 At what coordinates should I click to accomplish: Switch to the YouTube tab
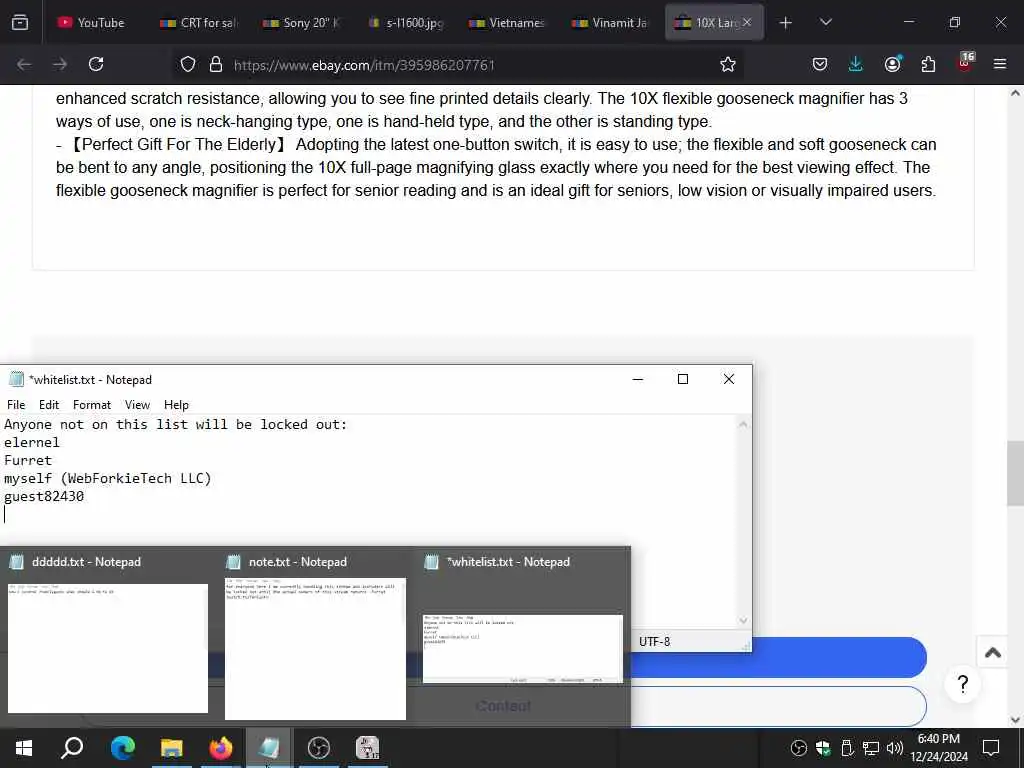91,22
